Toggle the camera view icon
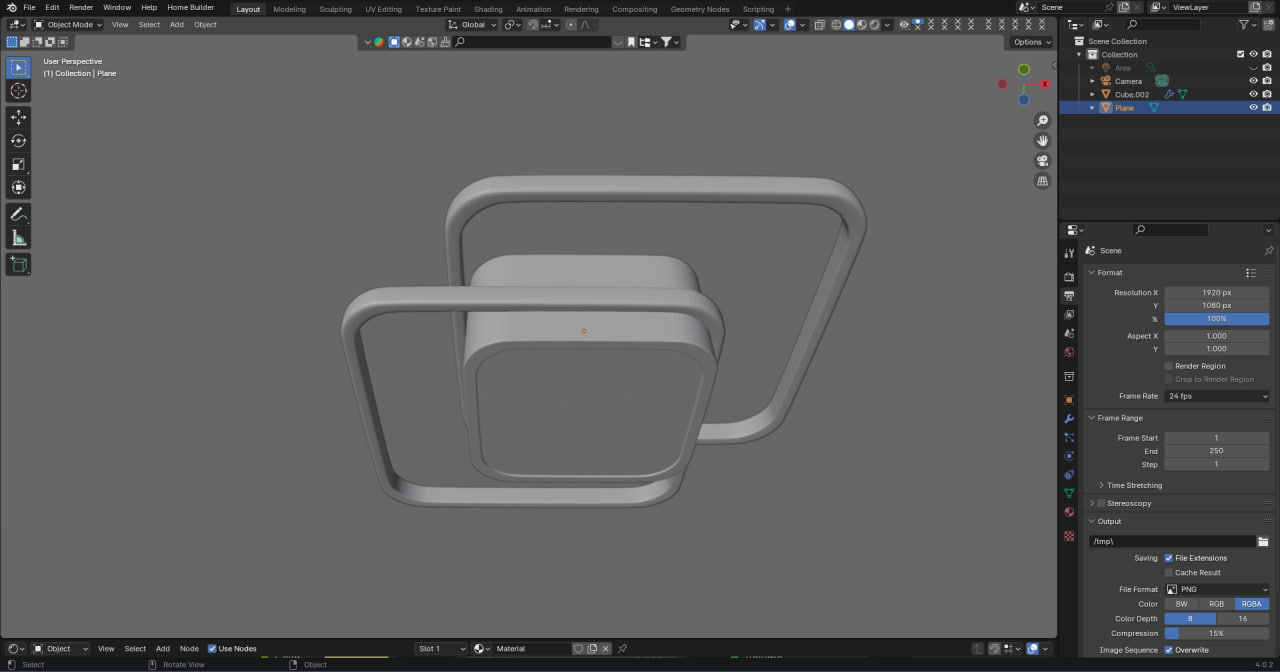Screen dimensions: 1280x672 coord(1042,161)
